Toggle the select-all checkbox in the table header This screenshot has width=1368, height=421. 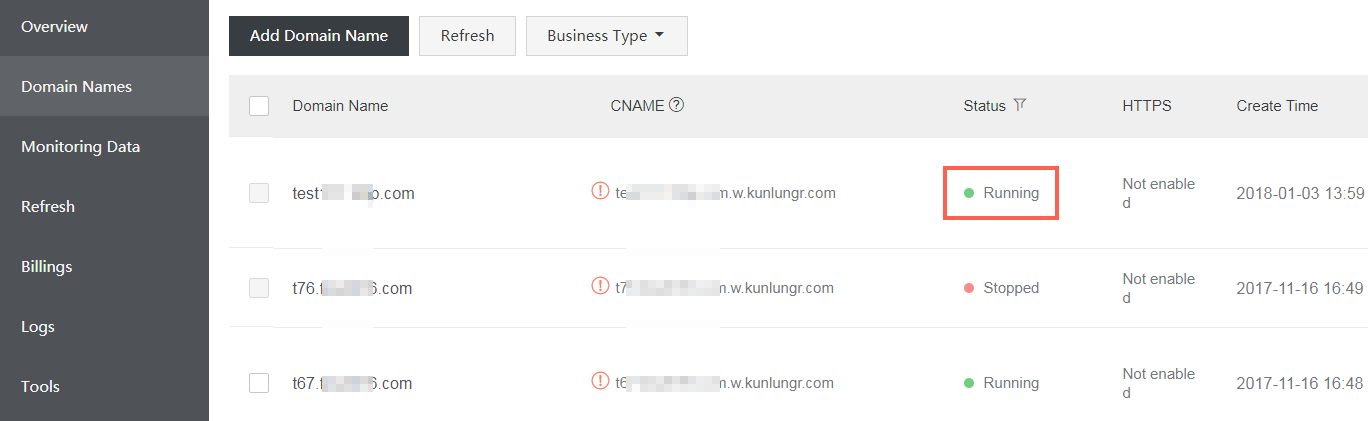[259, 106]
